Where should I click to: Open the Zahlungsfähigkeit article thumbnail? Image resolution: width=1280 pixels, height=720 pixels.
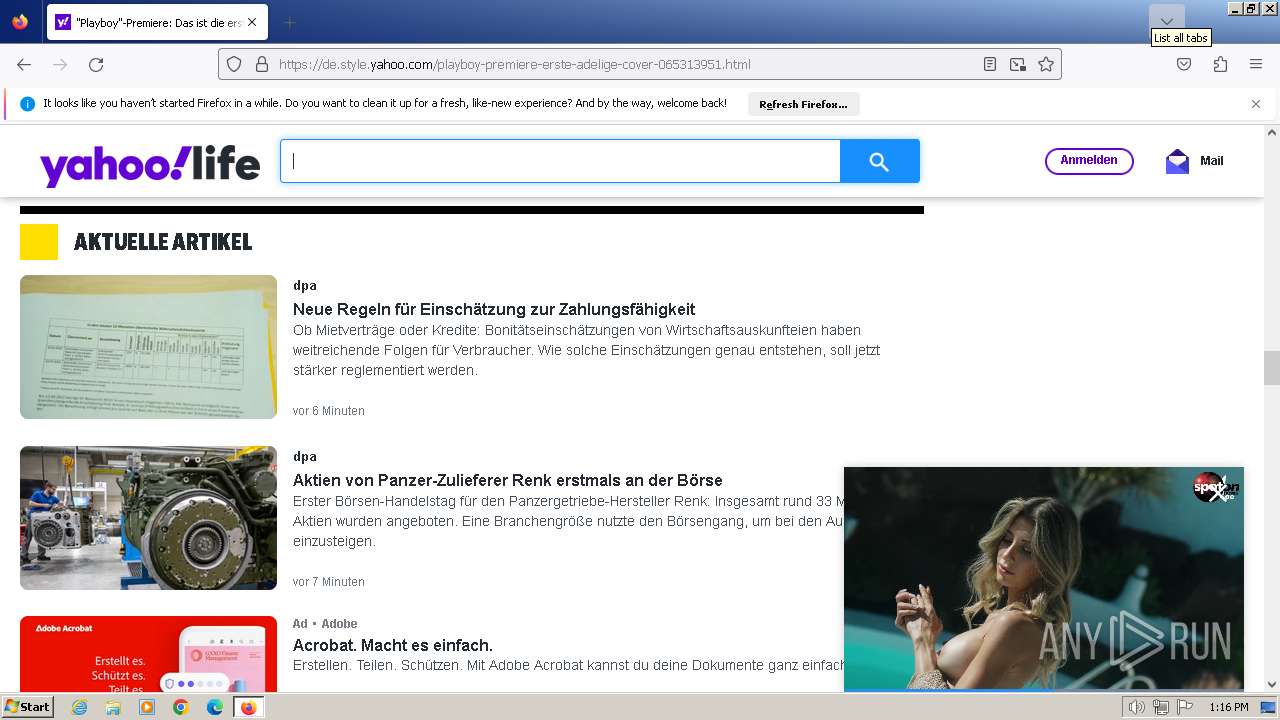[148, 347]
